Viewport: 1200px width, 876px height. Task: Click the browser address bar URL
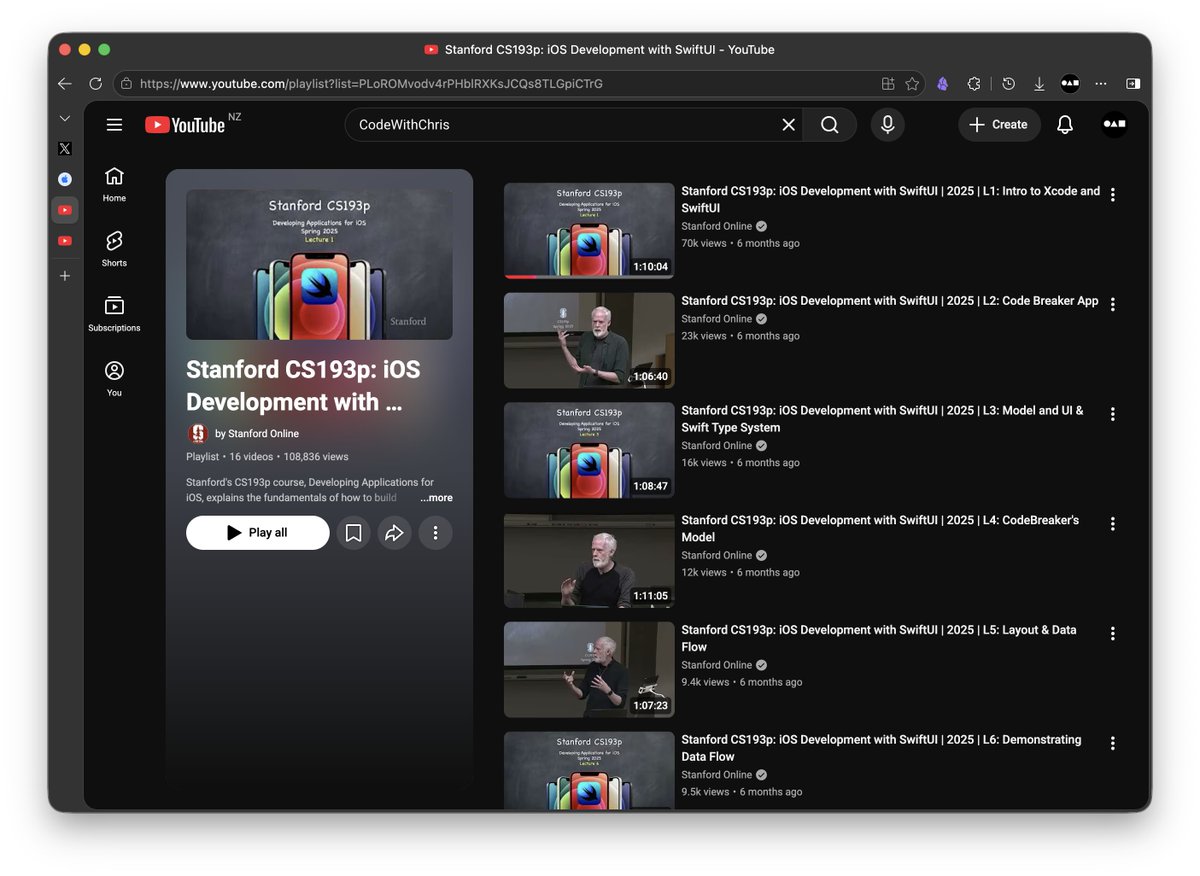tap(371, 84)
